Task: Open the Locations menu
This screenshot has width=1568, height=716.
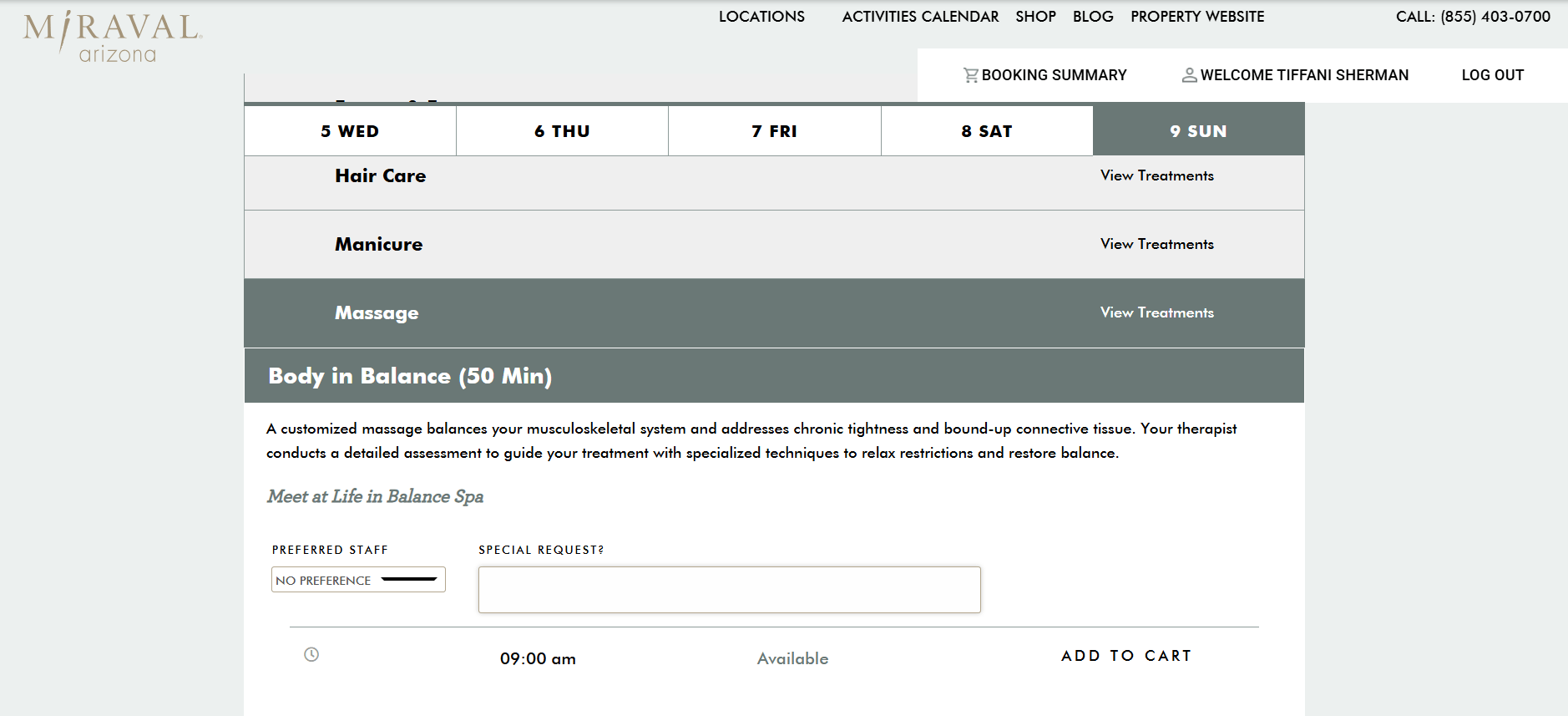Action: pyautogui.click(x=761, y=17)
